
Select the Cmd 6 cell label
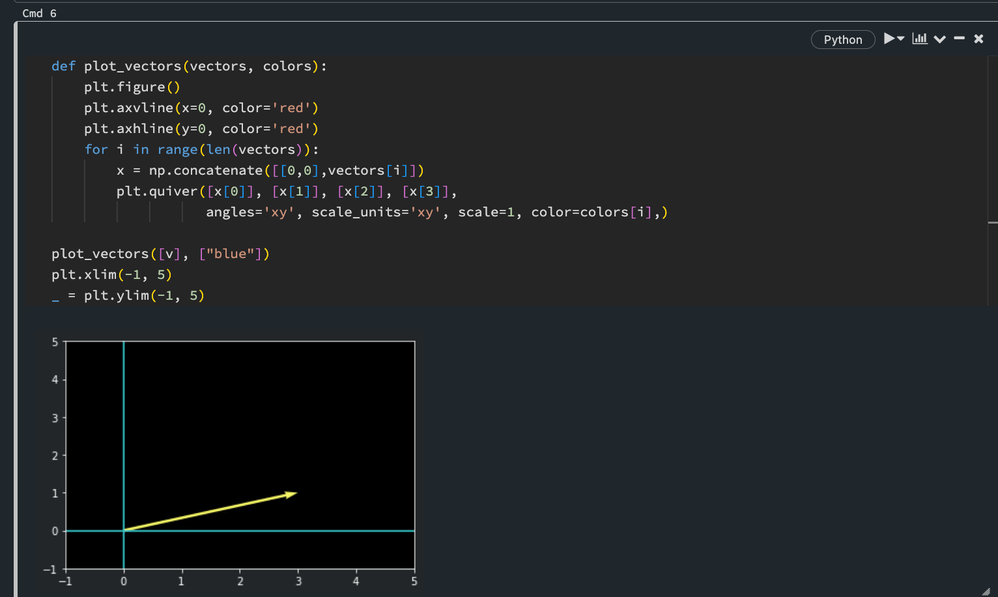39,14
